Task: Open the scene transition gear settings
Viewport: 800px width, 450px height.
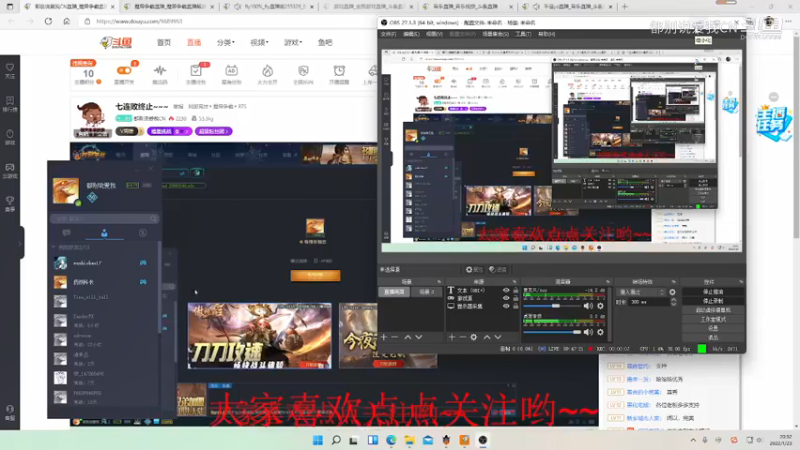Action: pos(672,292)
